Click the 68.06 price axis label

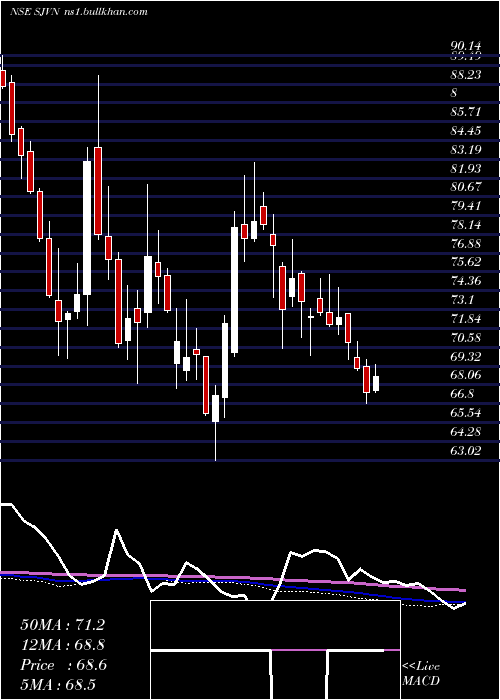pyautogui.click(x=465, y=375)
